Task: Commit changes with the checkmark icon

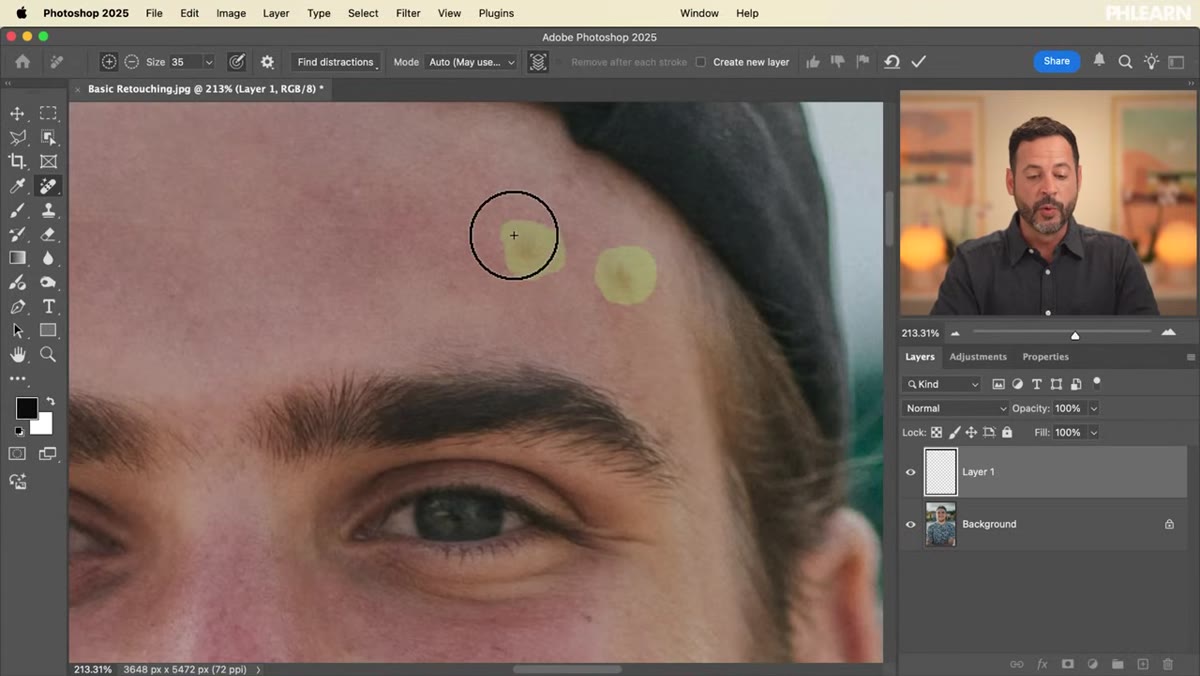Action: 919,62
